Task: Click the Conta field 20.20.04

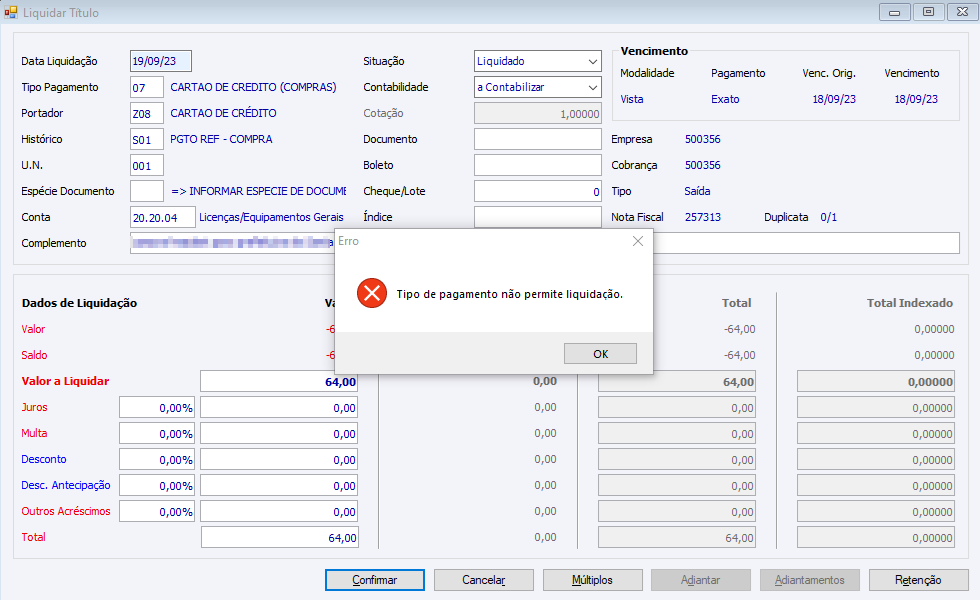Action: [x=162, y=217]
